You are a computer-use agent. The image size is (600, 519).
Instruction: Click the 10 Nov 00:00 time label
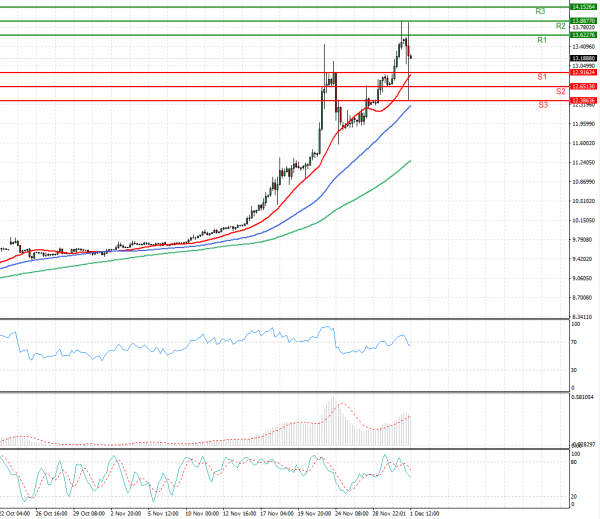tap(202, 514)
